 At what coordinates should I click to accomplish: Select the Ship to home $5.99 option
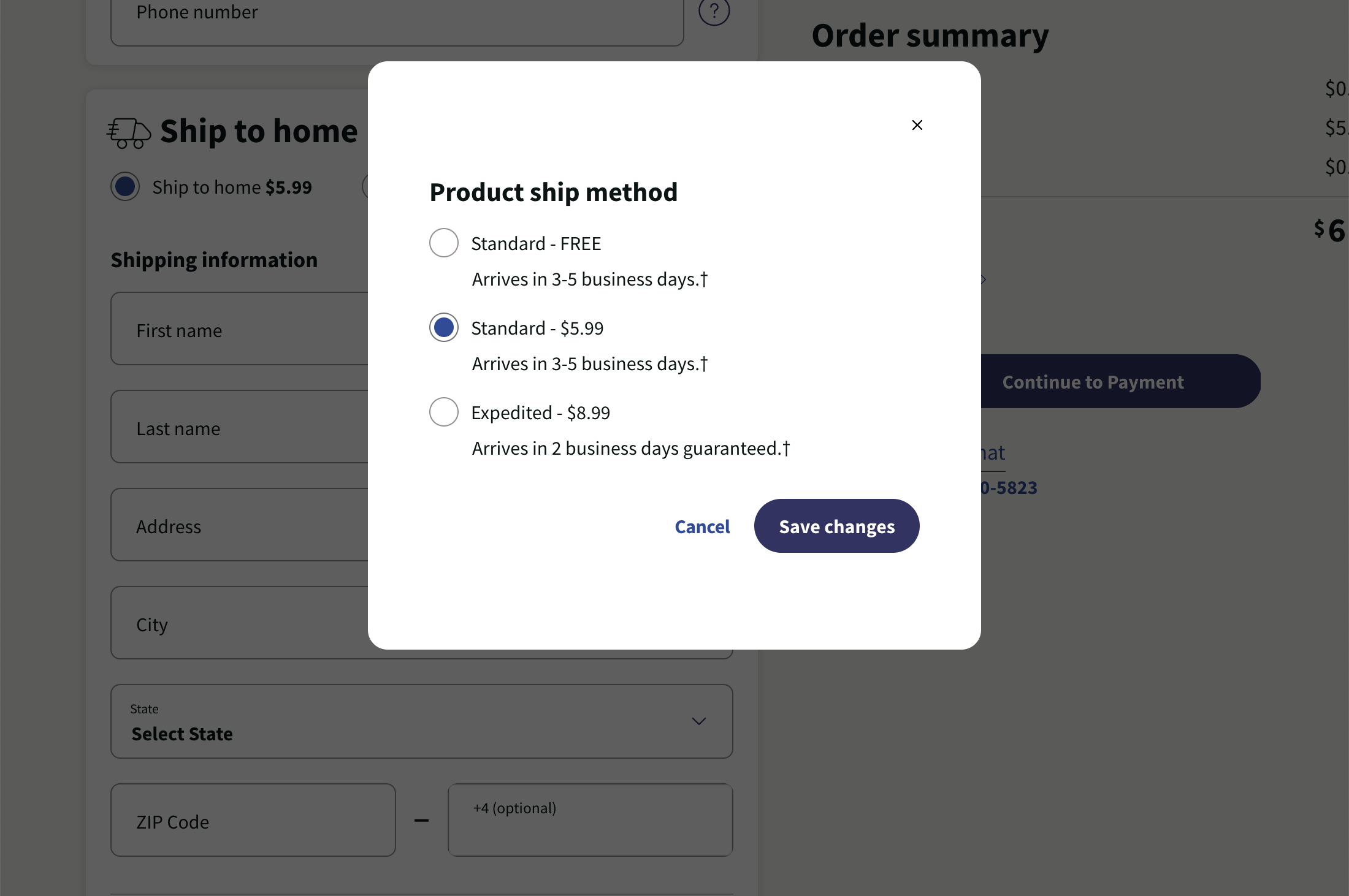click(x=125, y=186)
